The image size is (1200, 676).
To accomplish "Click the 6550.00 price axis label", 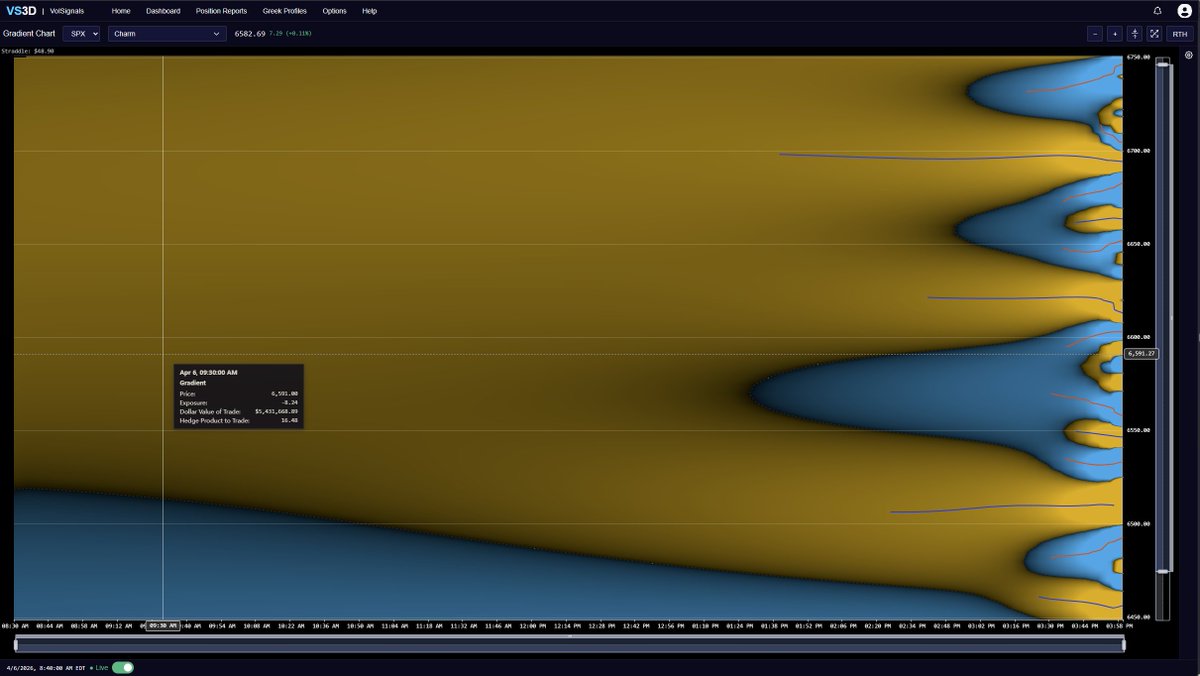I will (1140, 430).
